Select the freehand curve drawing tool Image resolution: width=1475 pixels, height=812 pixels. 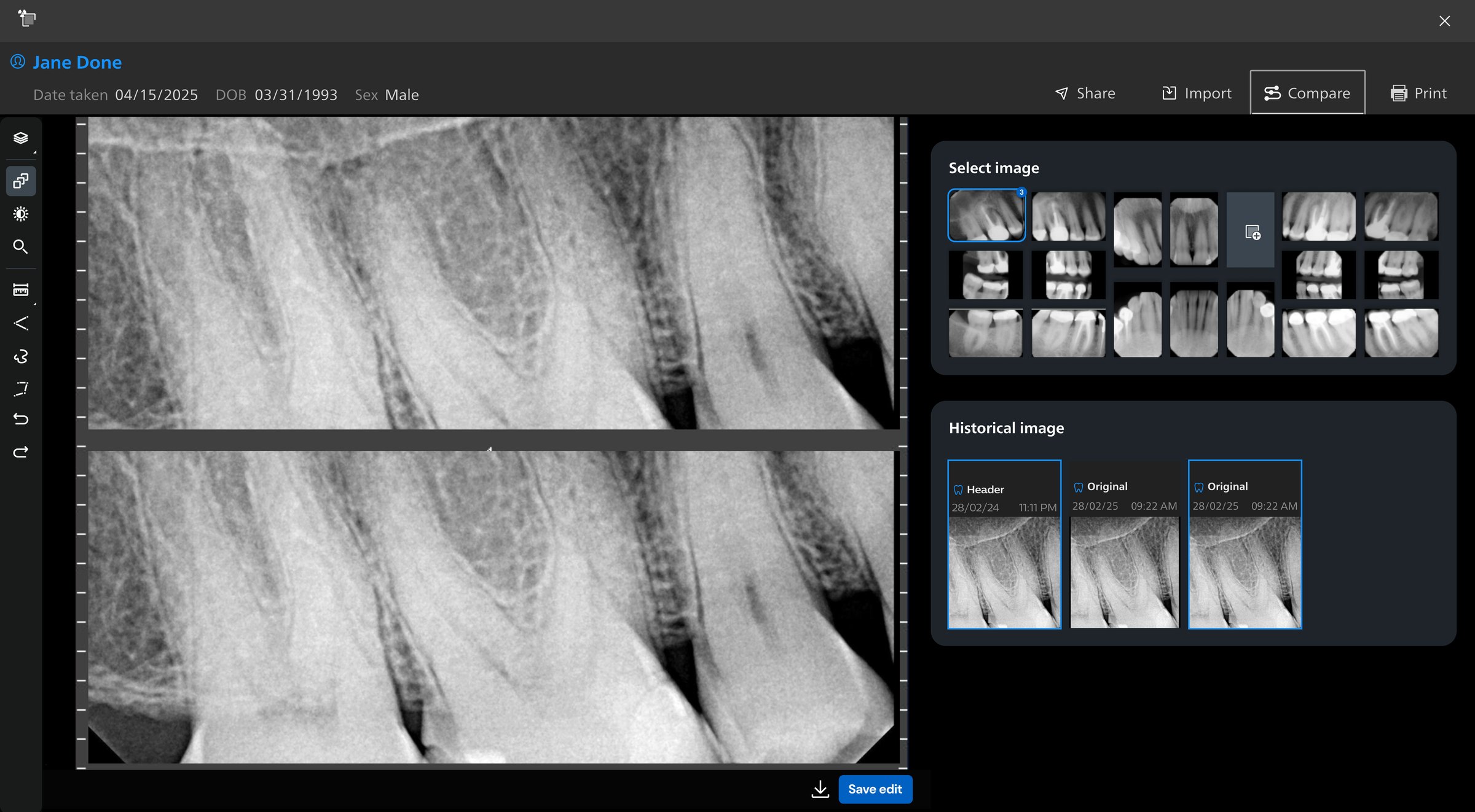[21, 356]
